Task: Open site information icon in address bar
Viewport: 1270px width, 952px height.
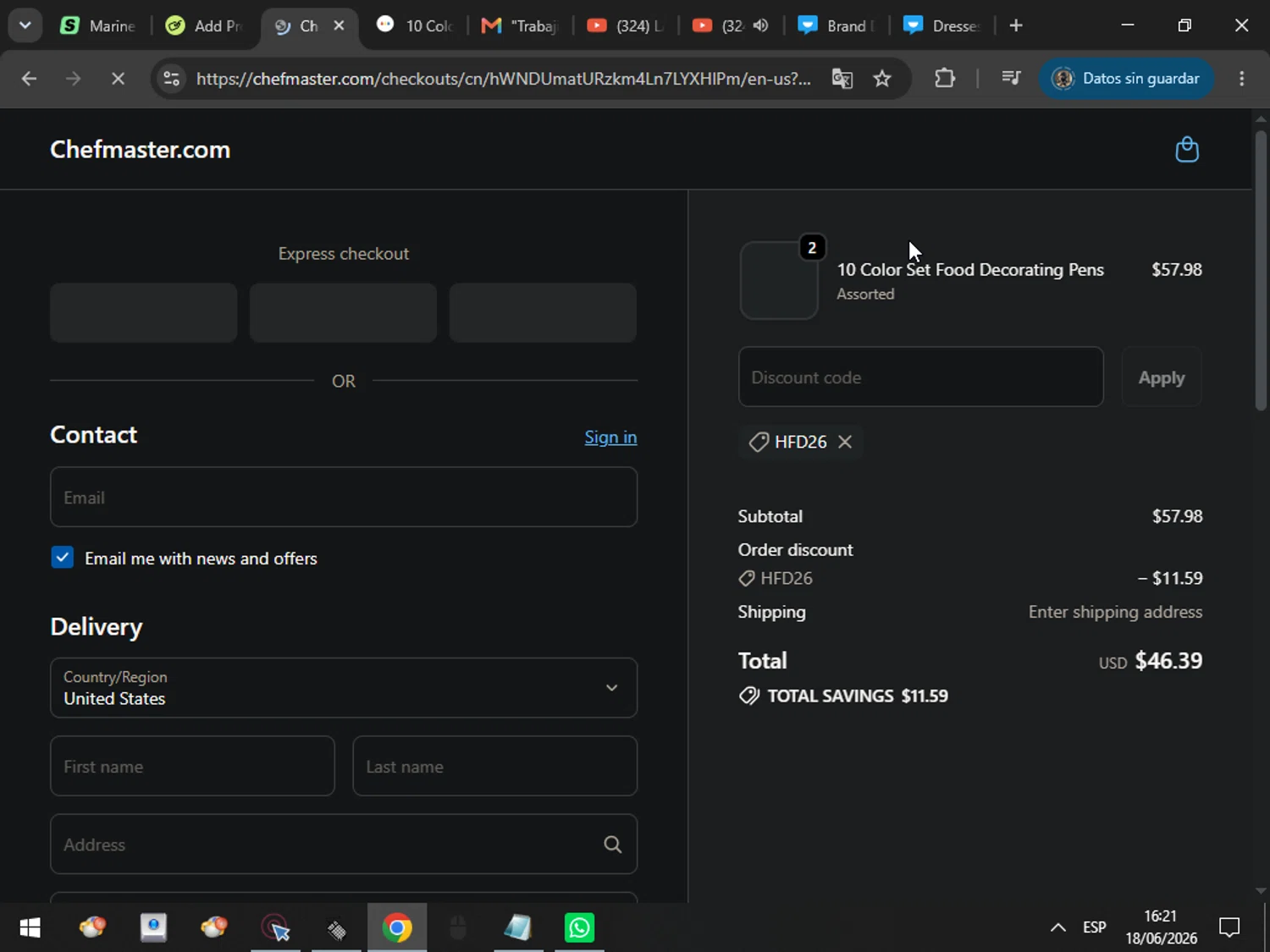Action: (172, 79)
